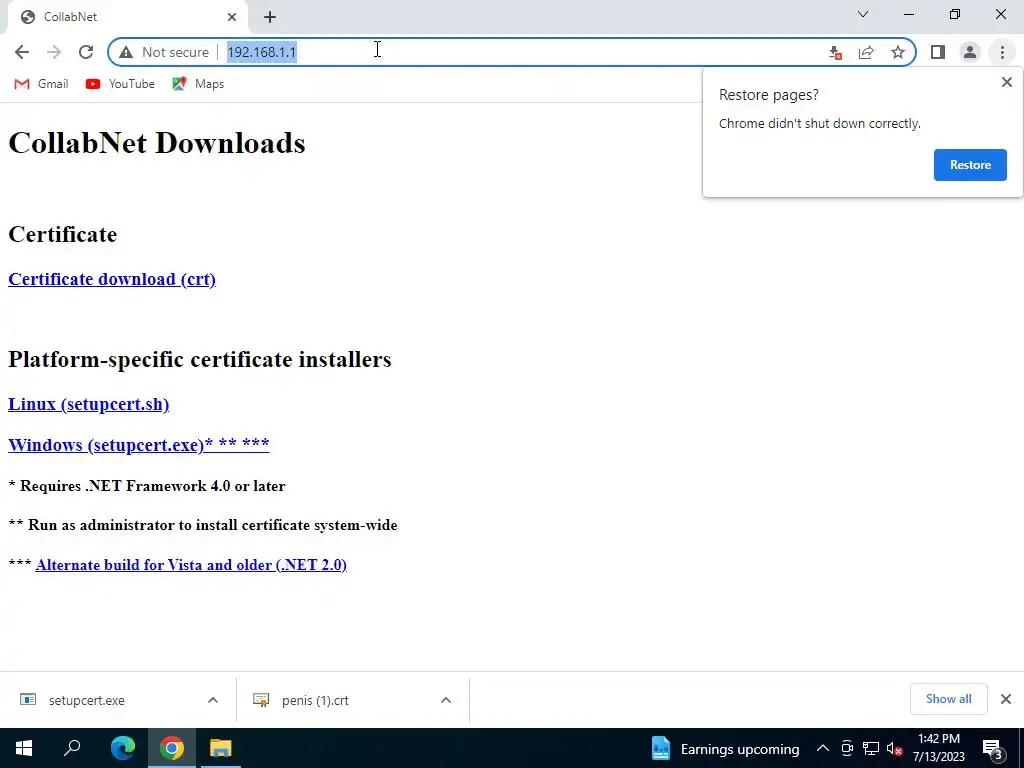Image resolution: width=1024 pixels, height=768 pixels.
Task: Dismiss the Restore pages popup
Action: (x=1006, y=82)
